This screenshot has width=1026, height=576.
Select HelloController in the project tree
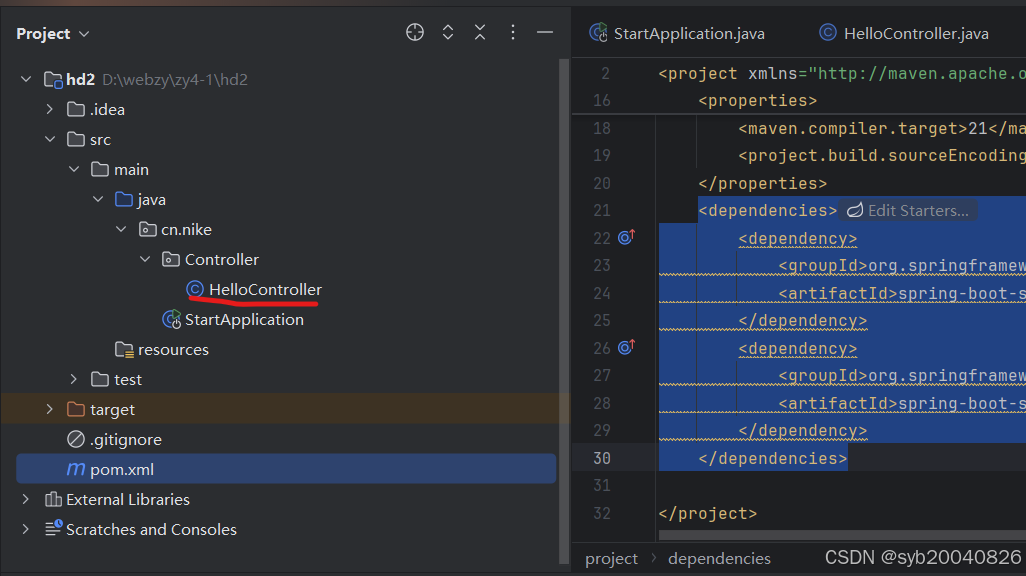(265, 289)
